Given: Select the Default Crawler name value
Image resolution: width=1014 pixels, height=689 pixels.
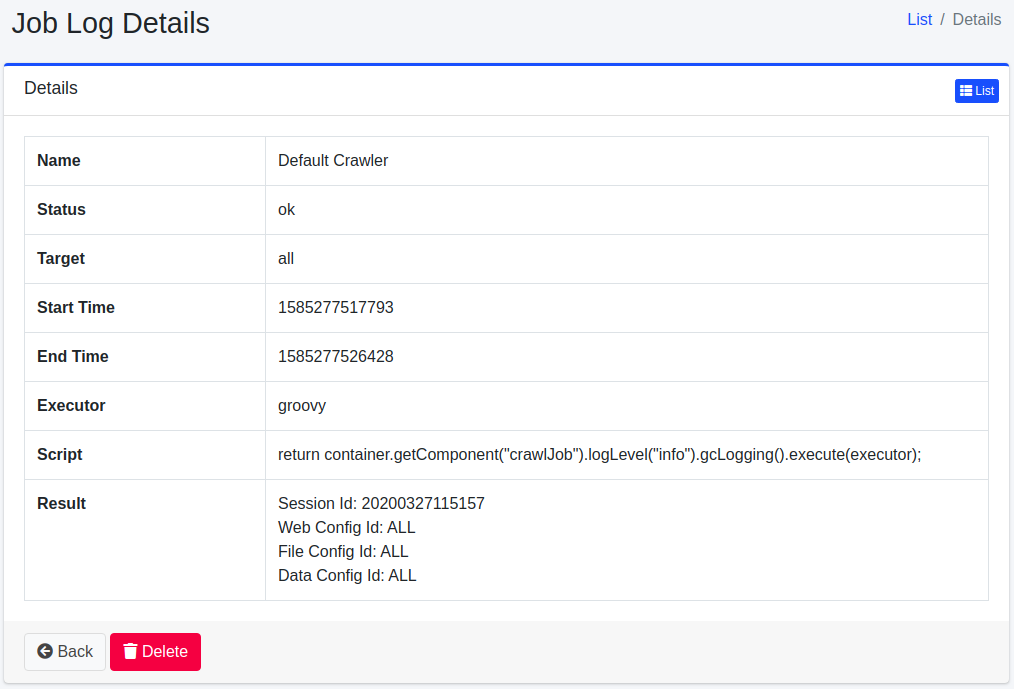Looking at the screenshot, I should coord(333,161).
